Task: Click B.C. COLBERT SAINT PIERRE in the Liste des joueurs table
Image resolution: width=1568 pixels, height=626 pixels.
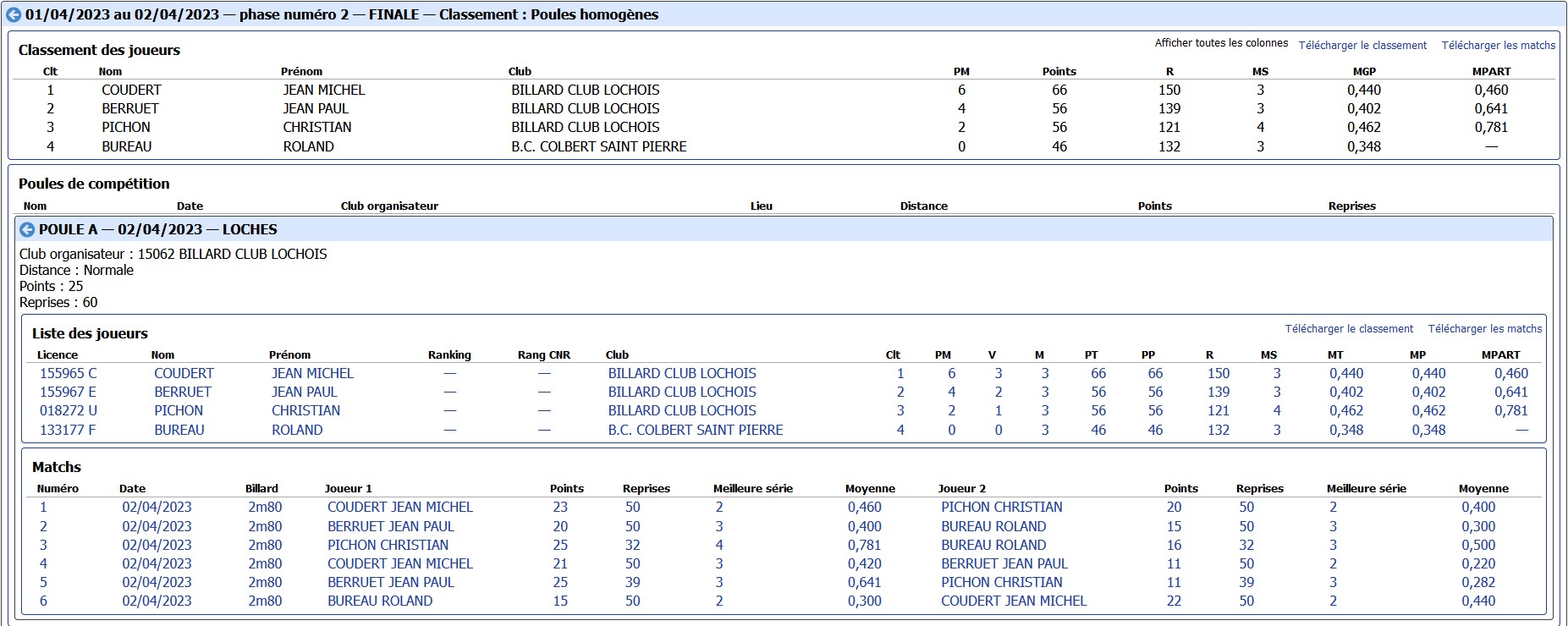Action: pyautogui.click(x=696, y=430)
